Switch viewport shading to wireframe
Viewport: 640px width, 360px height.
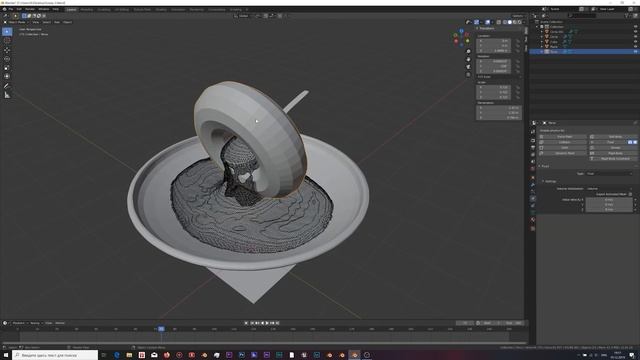click(505, 22)
